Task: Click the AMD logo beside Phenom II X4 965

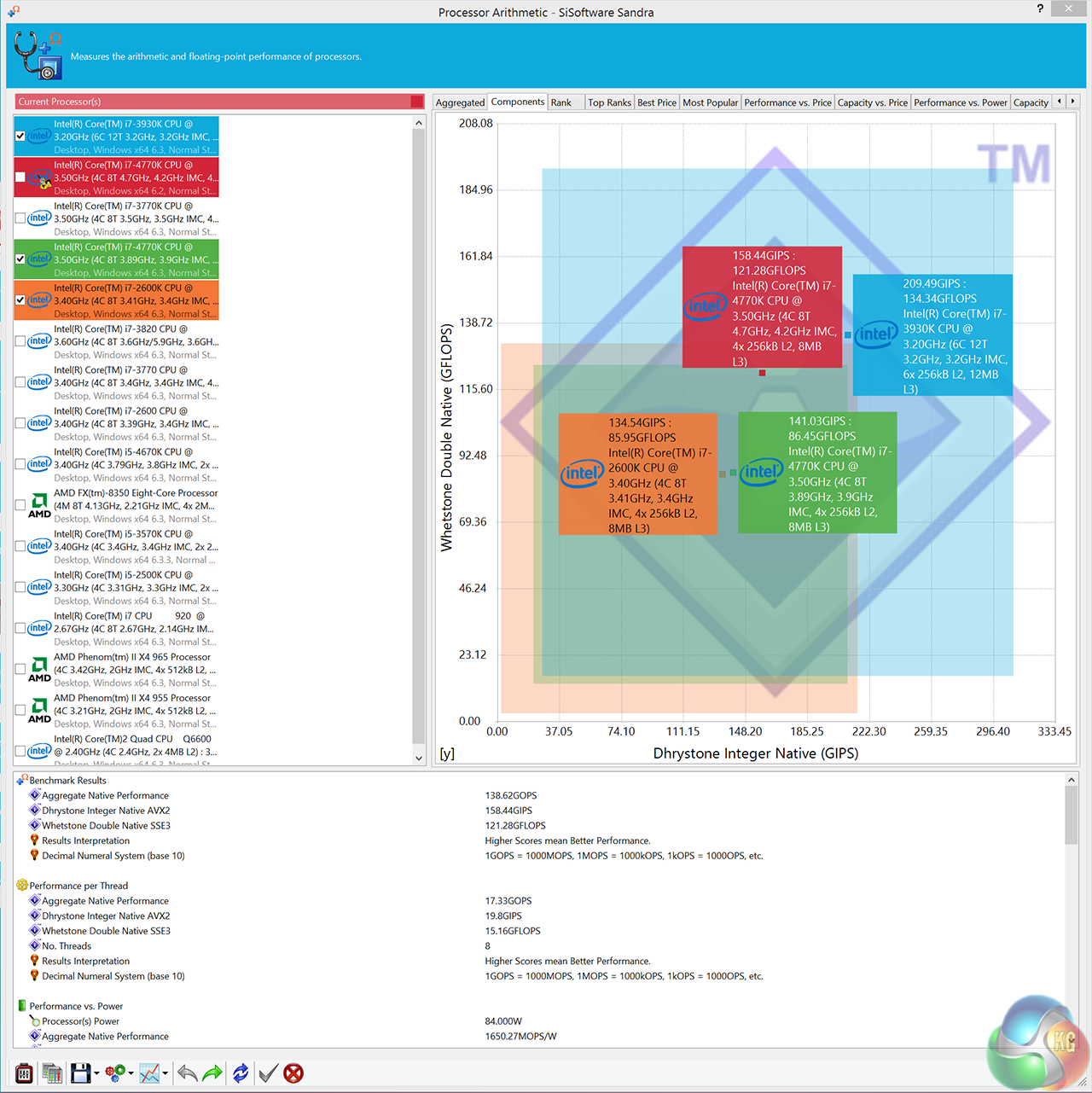Action: 39,669
